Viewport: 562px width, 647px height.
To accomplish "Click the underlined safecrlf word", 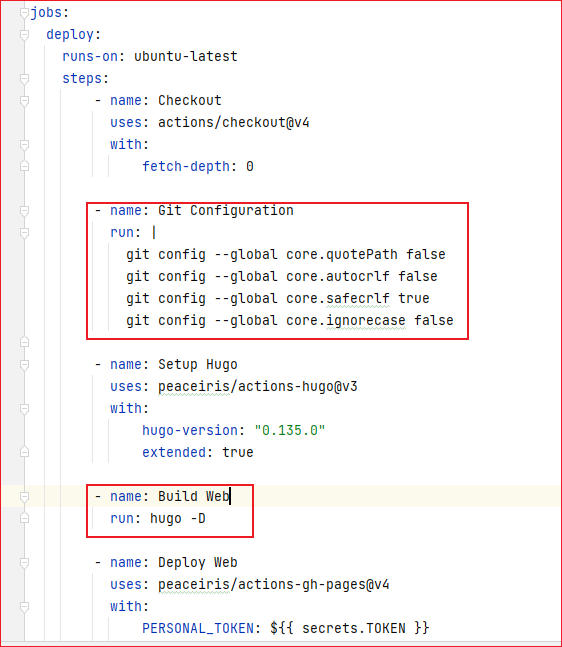I will point(358,298).
